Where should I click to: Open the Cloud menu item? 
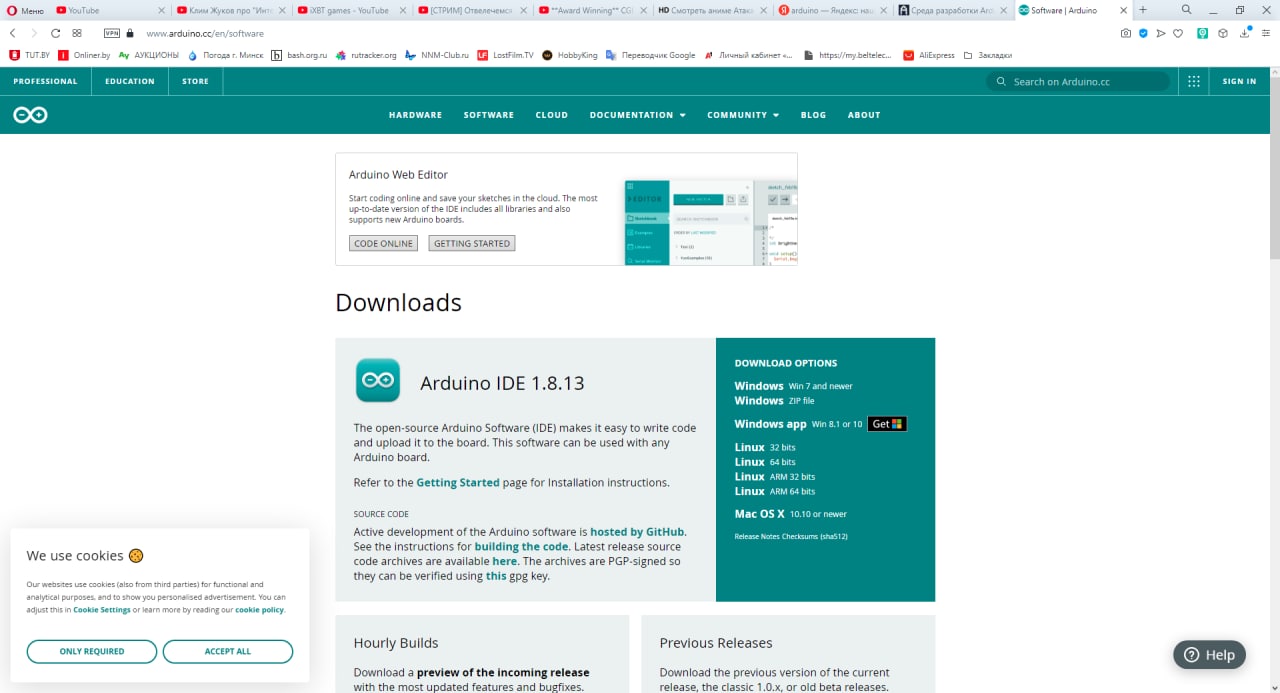[551, 115]
